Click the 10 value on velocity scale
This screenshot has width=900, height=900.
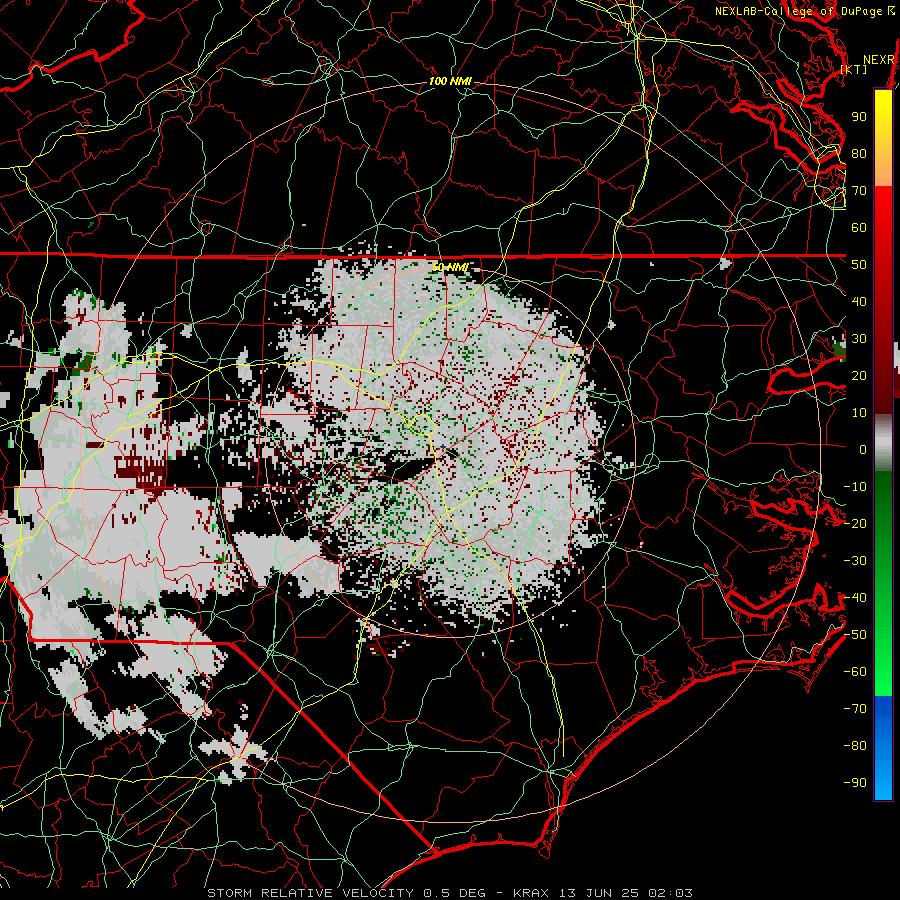(x=859, y=413)
